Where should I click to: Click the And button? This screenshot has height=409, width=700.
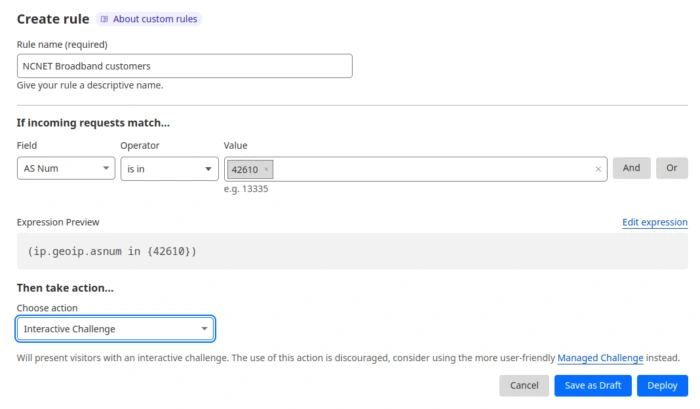click(x=631, y=168)
